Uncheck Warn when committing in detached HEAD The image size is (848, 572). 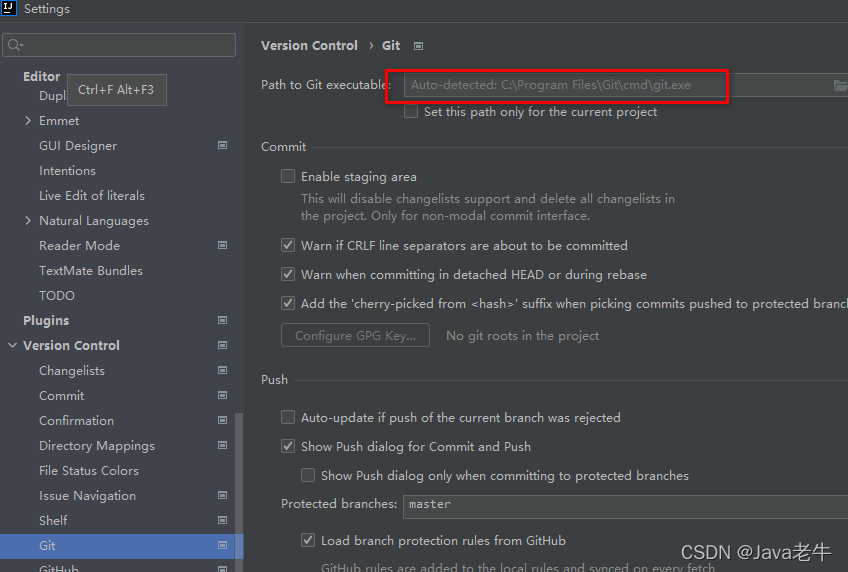click(x=288, y=274)
